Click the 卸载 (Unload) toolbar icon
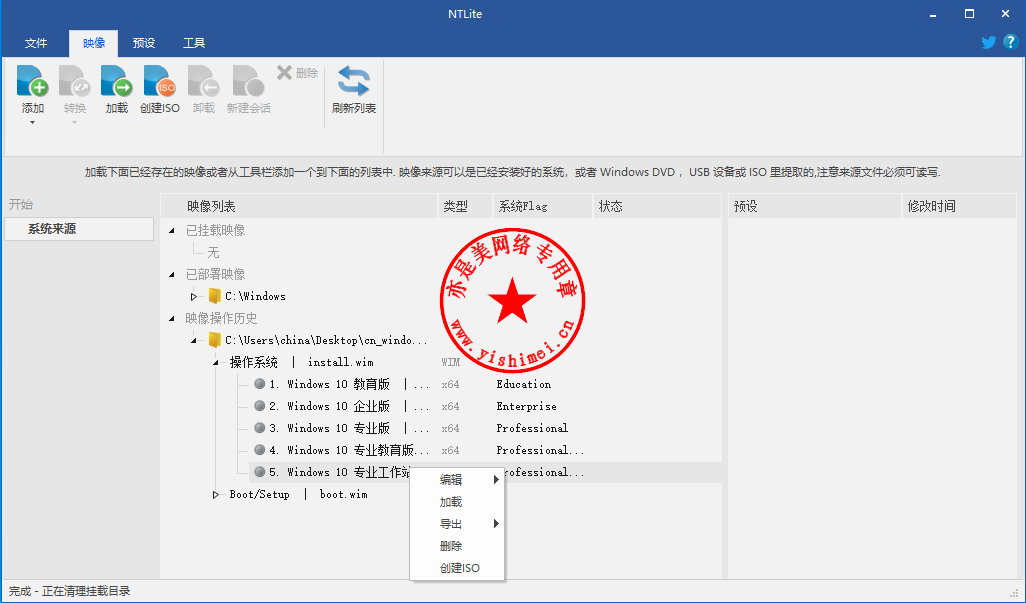 pyautogui.click(x=203, y=81)
